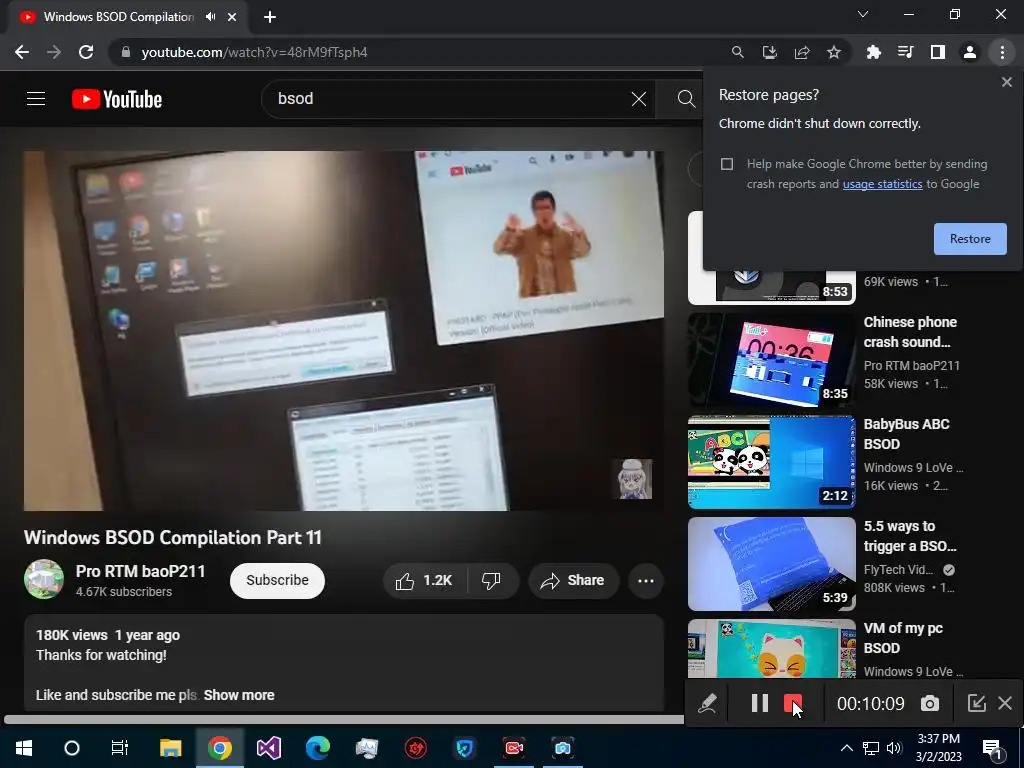Open Chrome tab search chevron

click(x=863, y=14)
